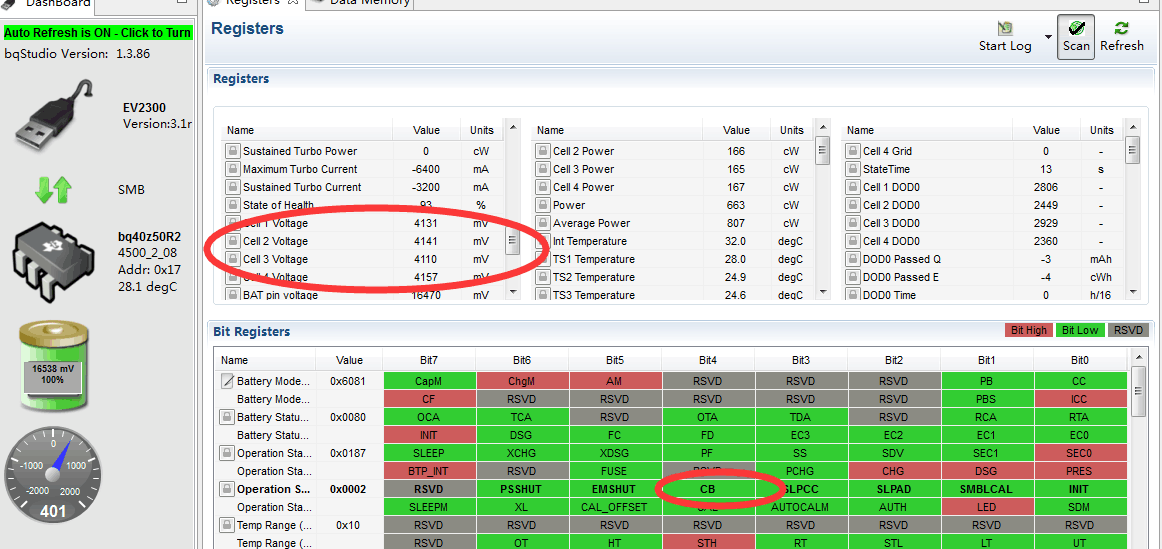Select the 0x6081 Battery Mode value
The height and width of the screenshot is (549, 1162).
348,382
